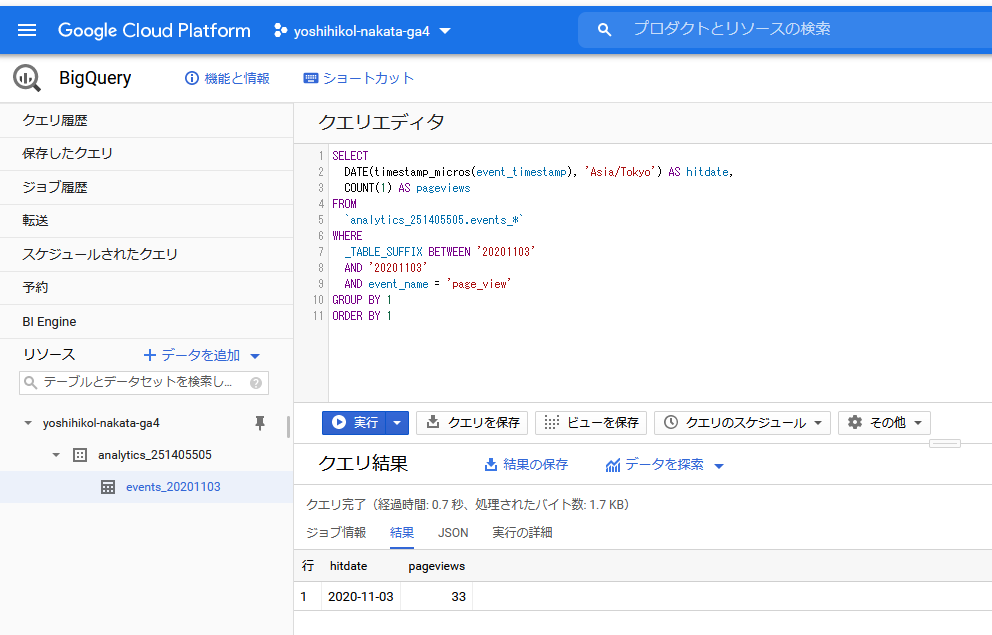Image resolution: width=992 pixels, height=635 pixels.
Task: Click the Google Cloud Platform logo
Action: [154, 30]
